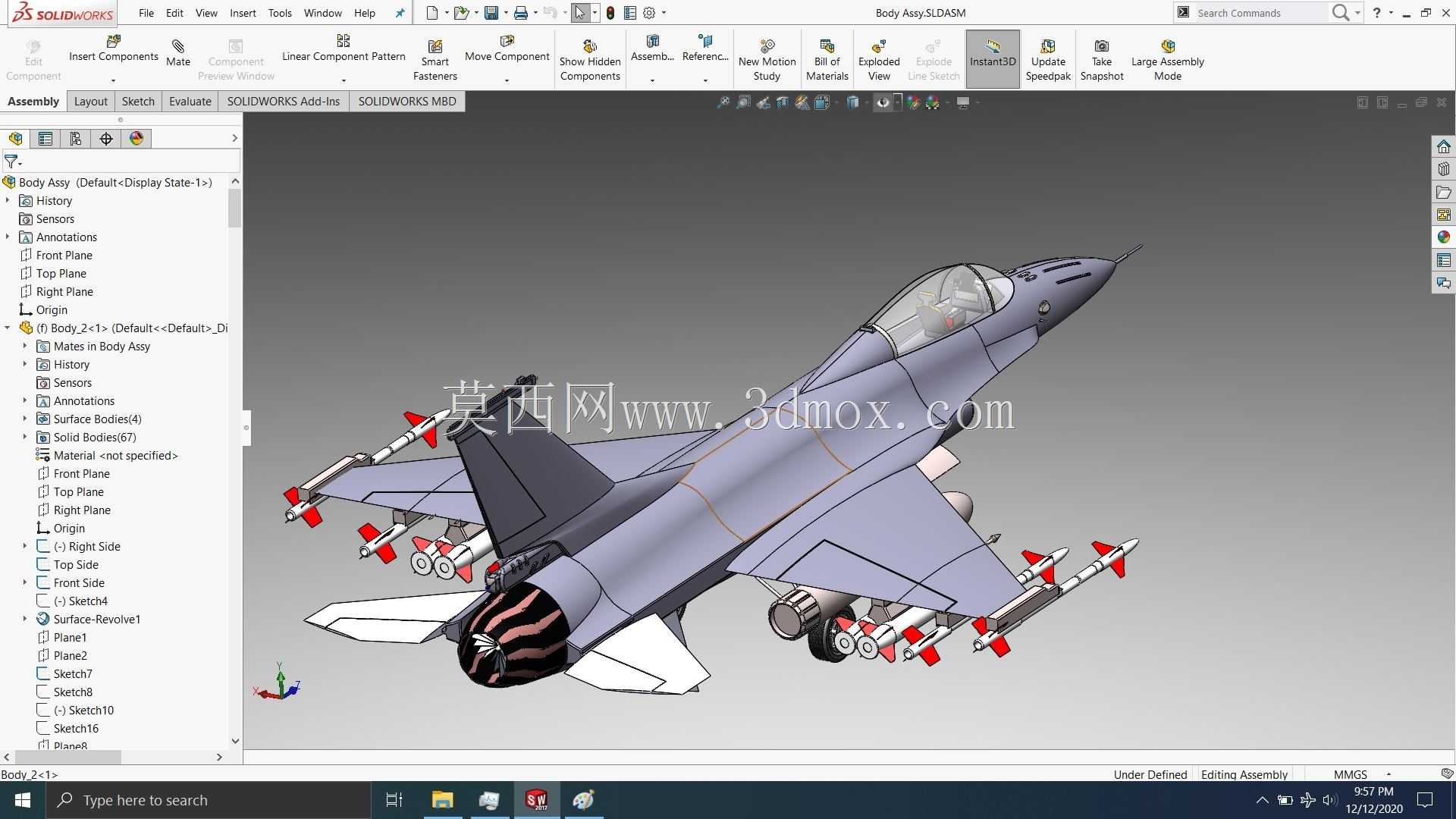Open DimXpertManager tab icon
Image resolution: width=1456 pixels, height=819 pixels.
point(106,139)
